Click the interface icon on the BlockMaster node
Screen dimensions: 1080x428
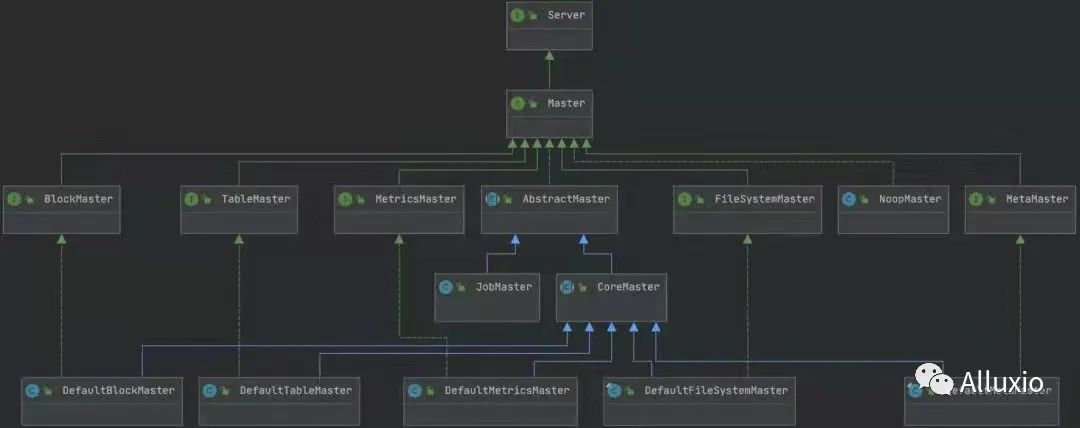click(14, 199)
